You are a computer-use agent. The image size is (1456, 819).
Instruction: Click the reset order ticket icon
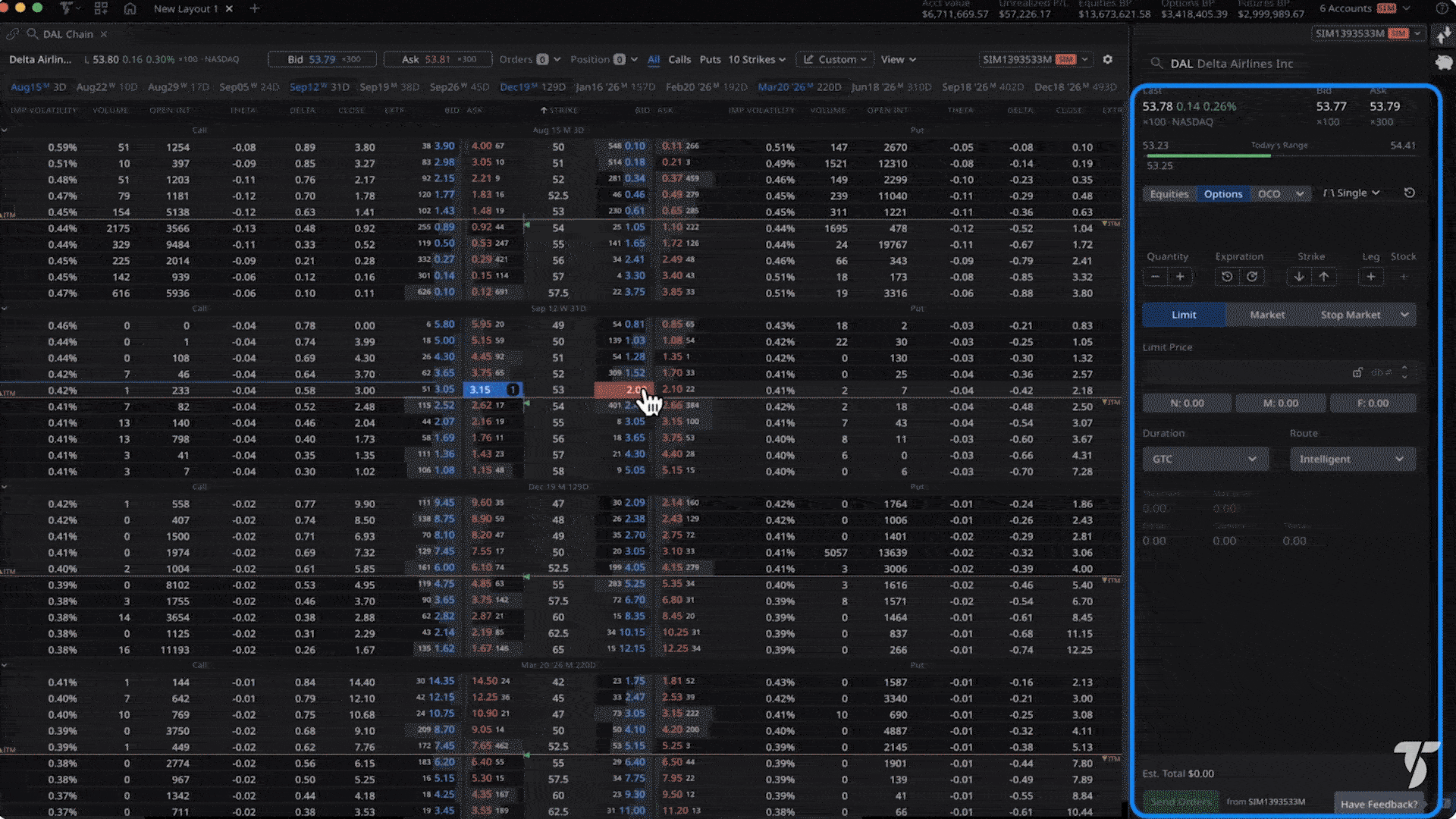[x=1409, y=193]
